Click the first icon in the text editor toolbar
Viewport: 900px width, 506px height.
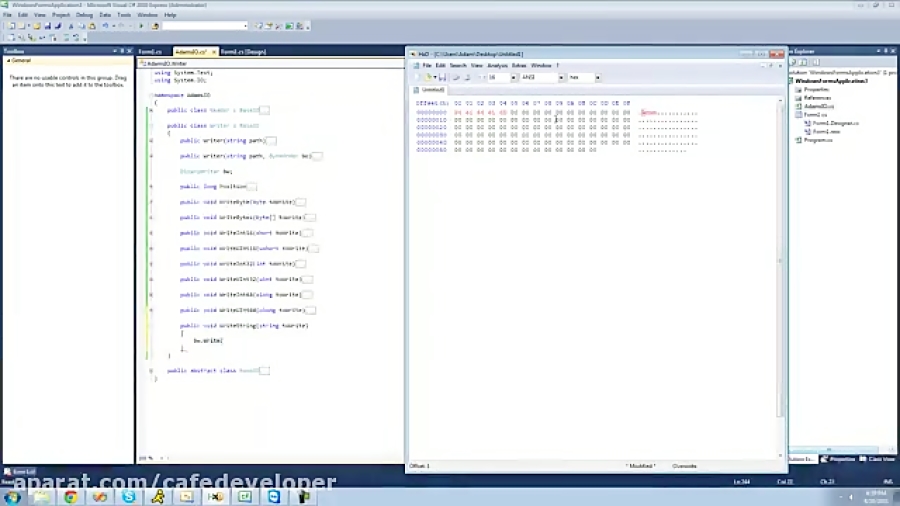[11, 38]
